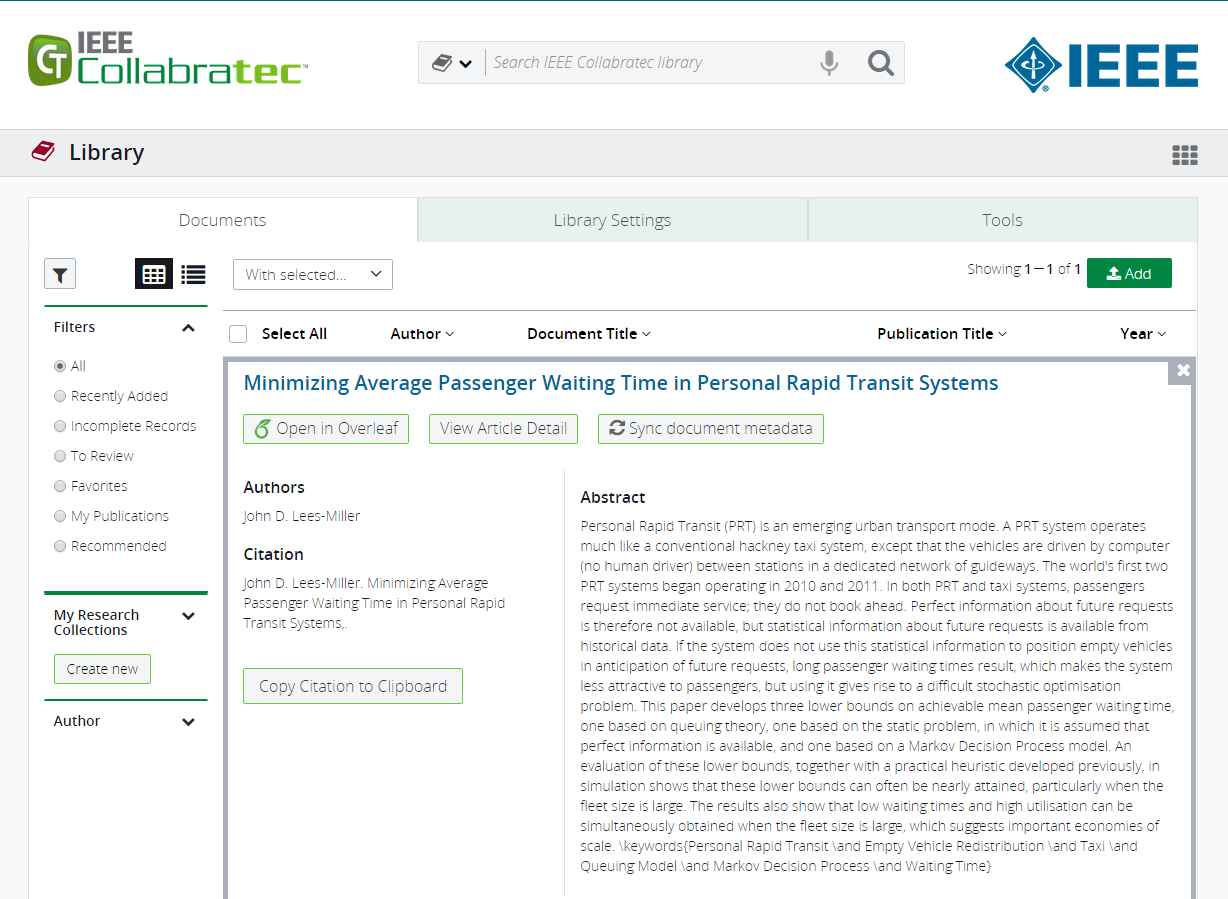Collapse the Filters section

click(x=187, y=326)
